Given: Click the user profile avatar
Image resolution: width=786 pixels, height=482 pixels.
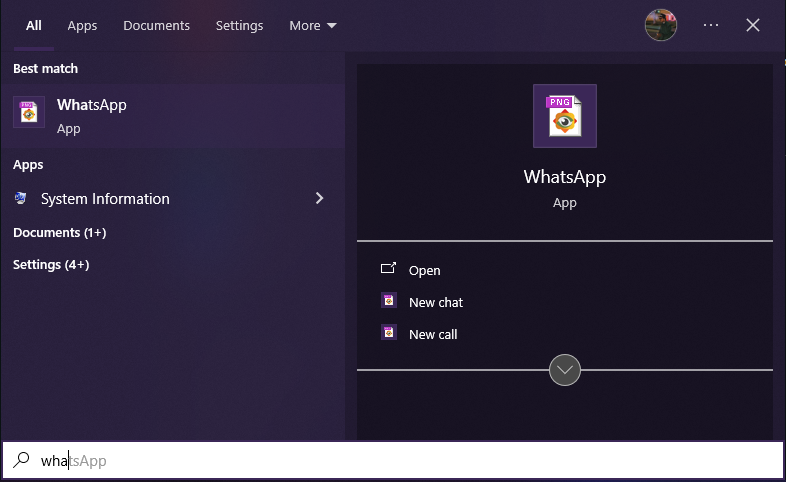Looking at the screenshot, I should click(660, 25).
